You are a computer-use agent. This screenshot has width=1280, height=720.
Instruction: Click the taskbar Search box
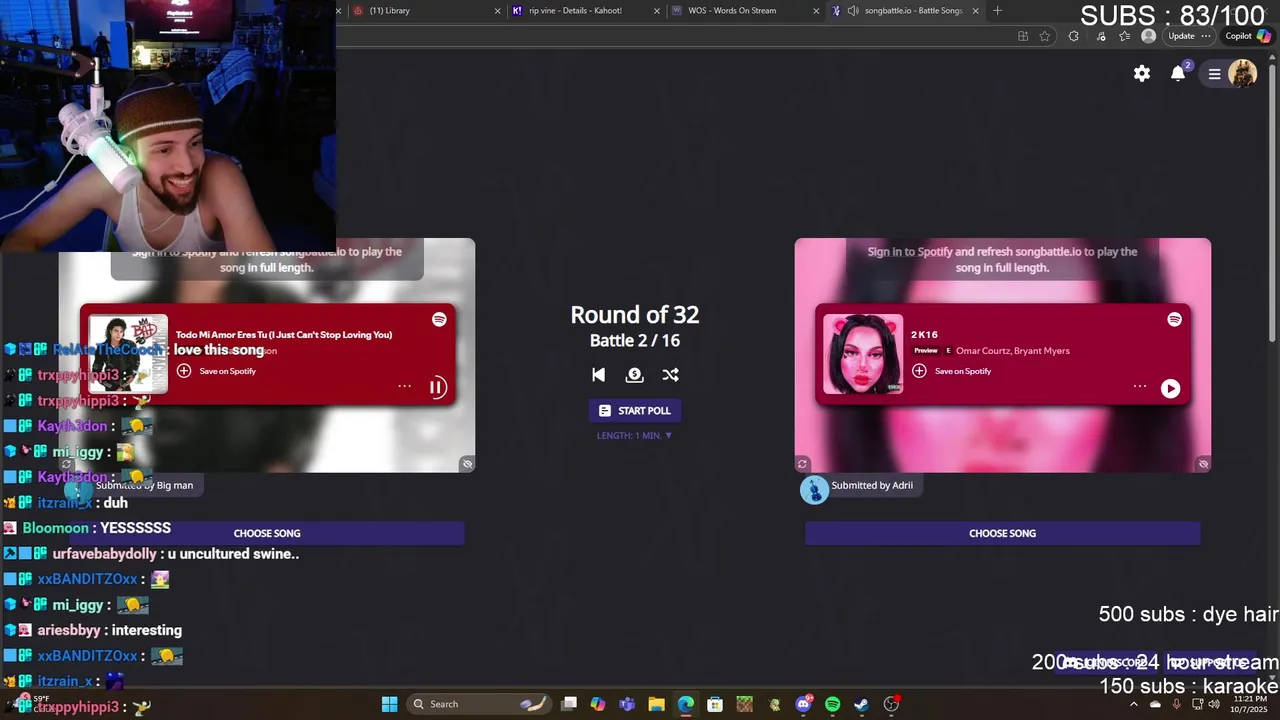(x=481, y=704)
